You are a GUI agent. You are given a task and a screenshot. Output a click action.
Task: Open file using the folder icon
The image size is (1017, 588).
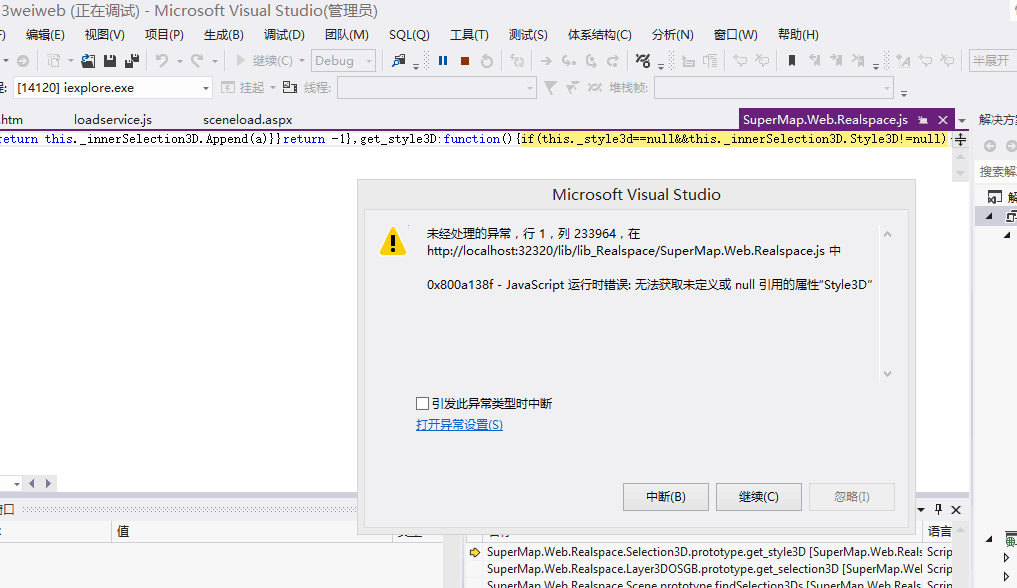(88, 60)
